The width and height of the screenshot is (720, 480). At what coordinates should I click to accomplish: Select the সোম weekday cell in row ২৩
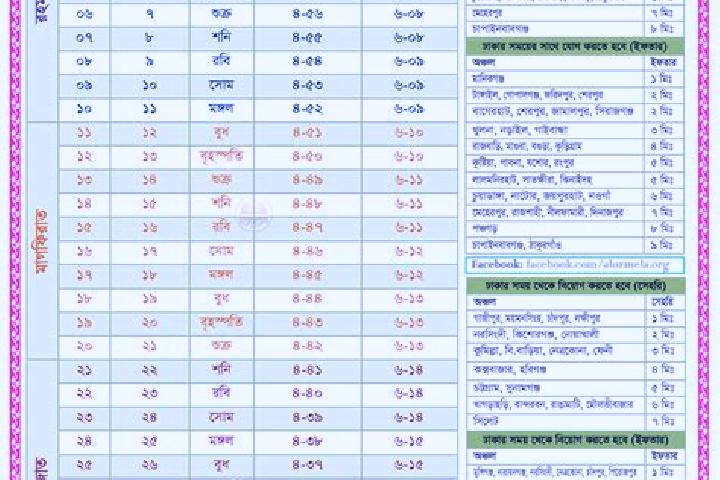[222, 418]
